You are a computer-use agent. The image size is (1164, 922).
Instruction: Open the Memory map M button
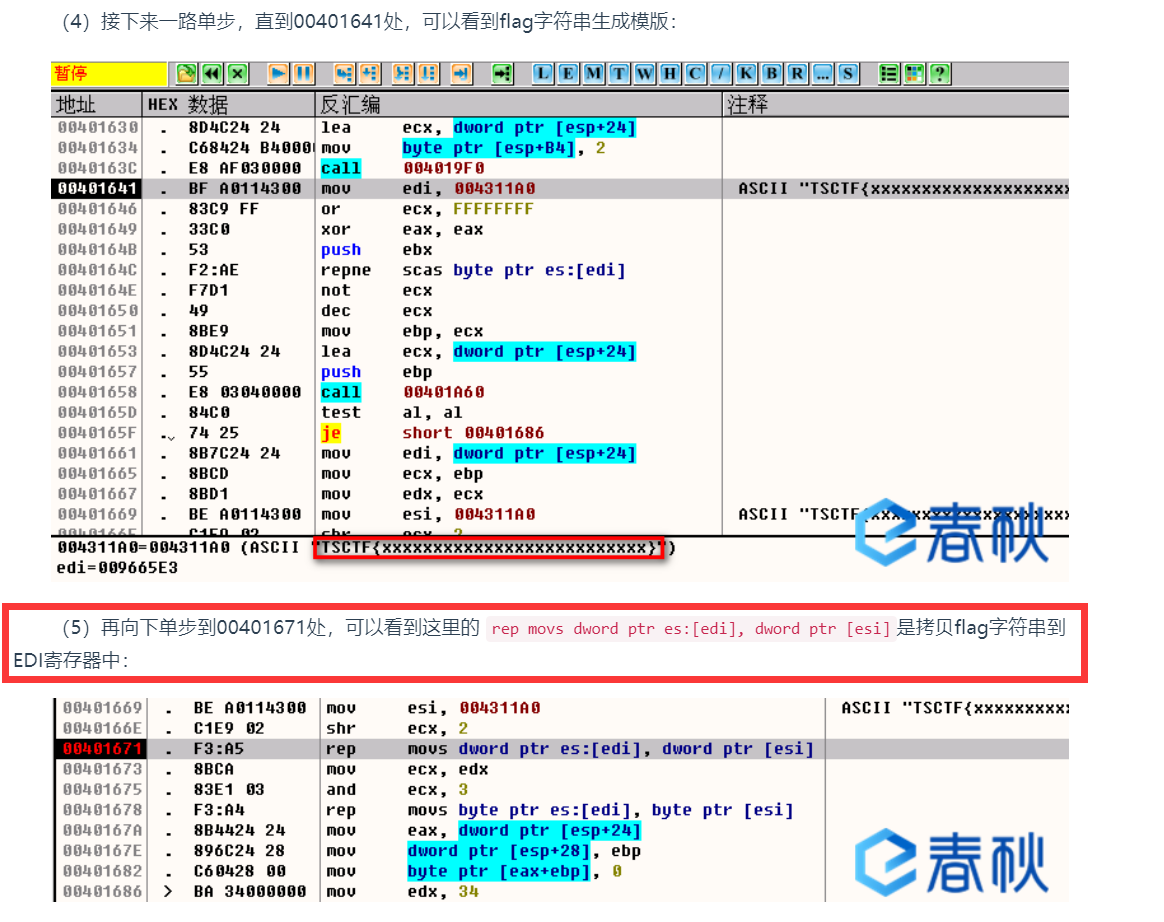594,74
